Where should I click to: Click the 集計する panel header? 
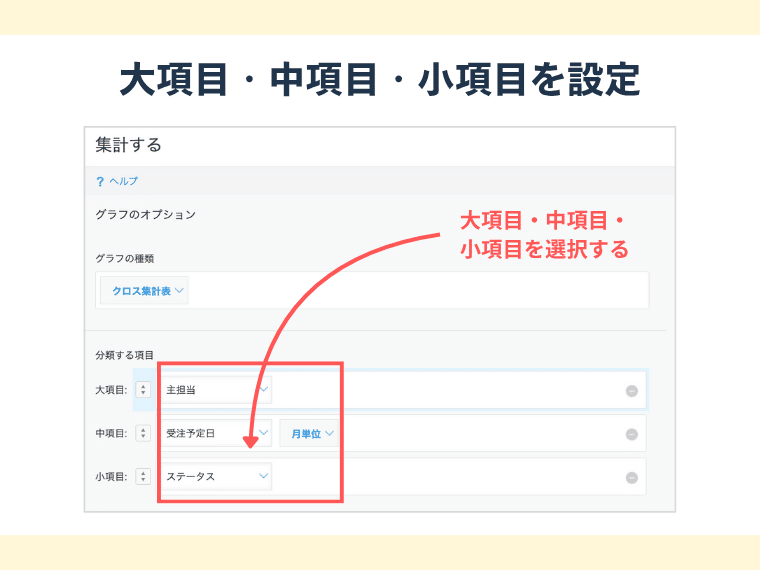pyautogui.click(x=129, y=145)
